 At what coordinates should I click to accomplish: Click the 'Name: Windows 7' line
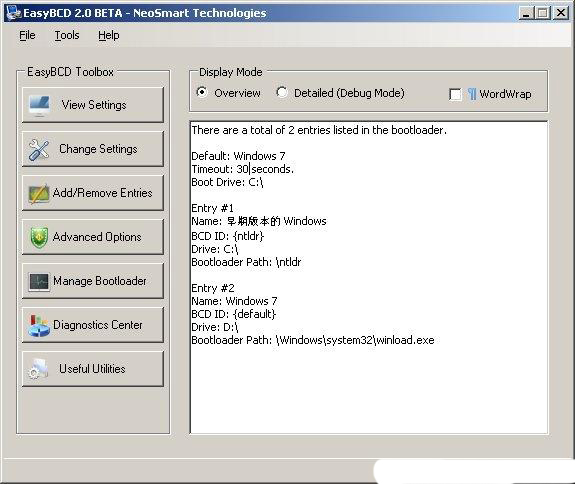click(x=234, y=301)
